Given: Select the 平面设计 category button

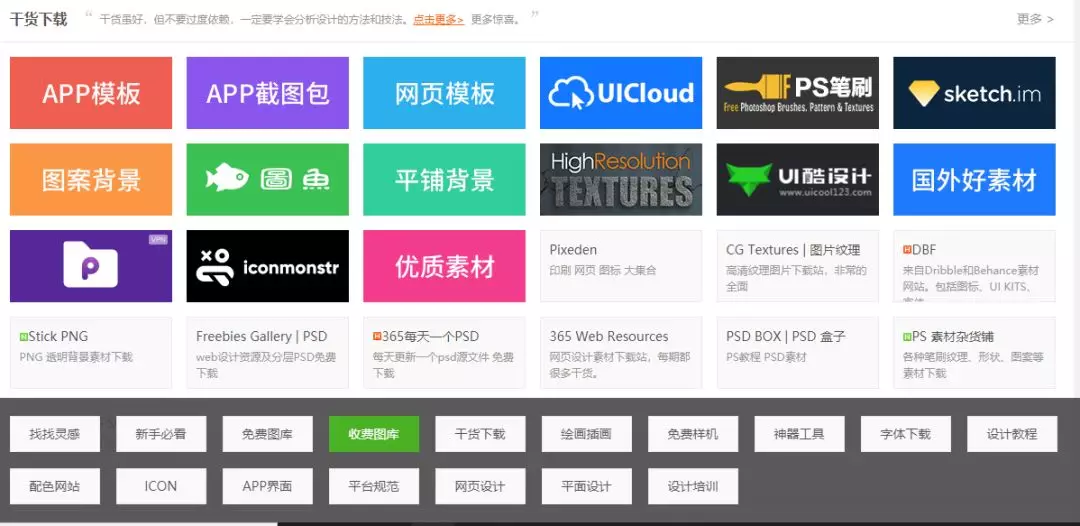Looking at the screenshot, I should 586,486.
